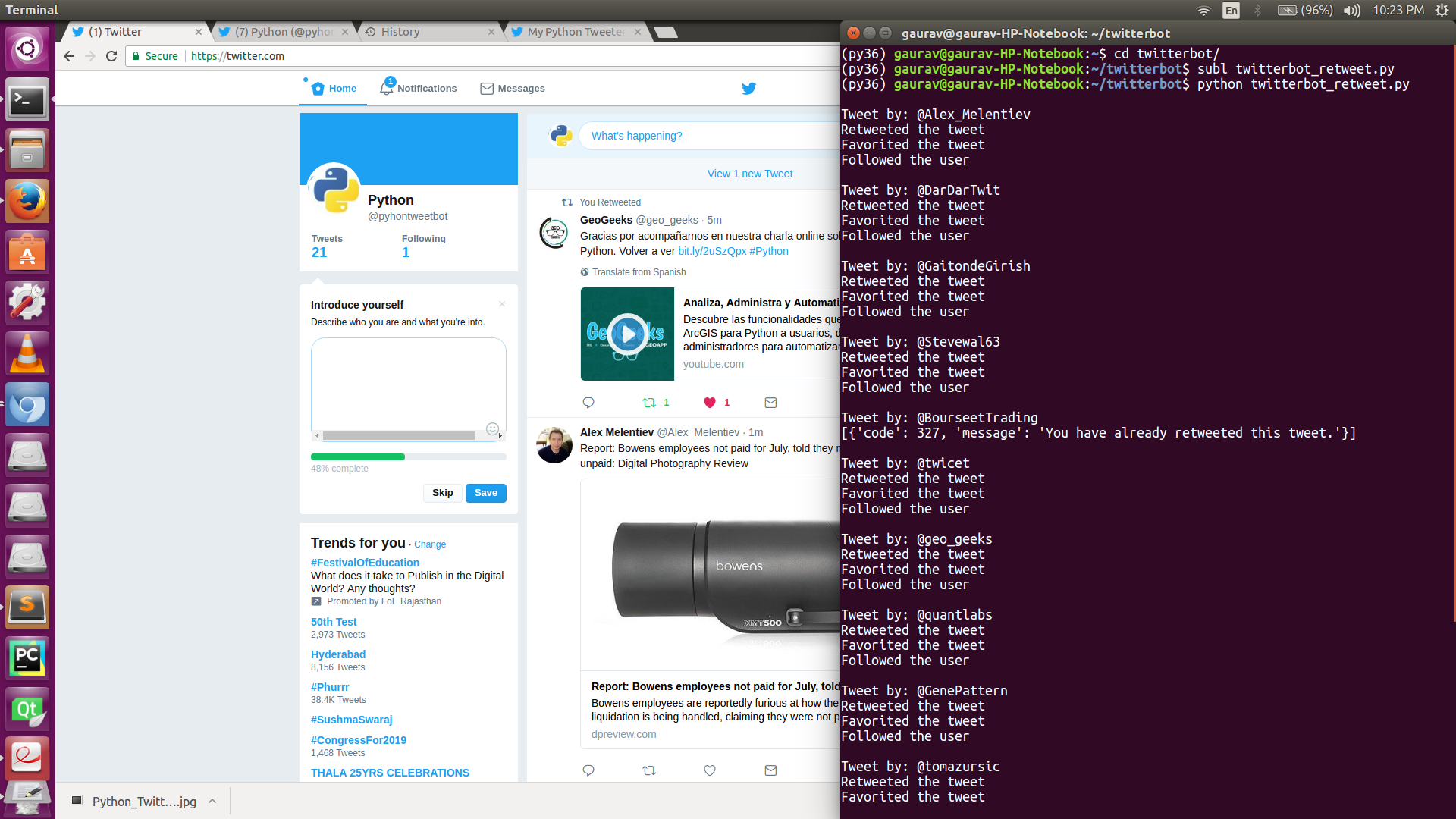Switch to Chromium browser dock icon
1456x819 pixels.
[27, 404]
